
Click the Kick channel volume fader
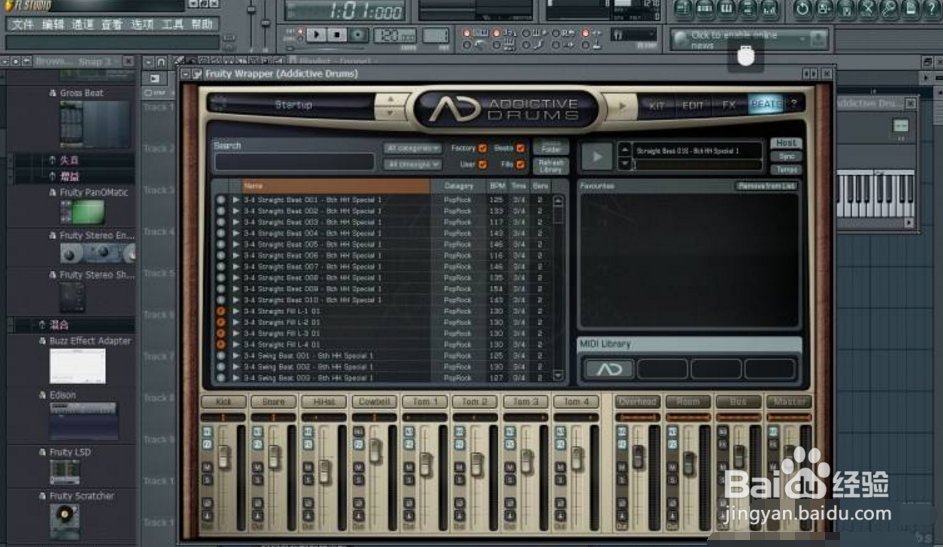(x=224, y=457)
